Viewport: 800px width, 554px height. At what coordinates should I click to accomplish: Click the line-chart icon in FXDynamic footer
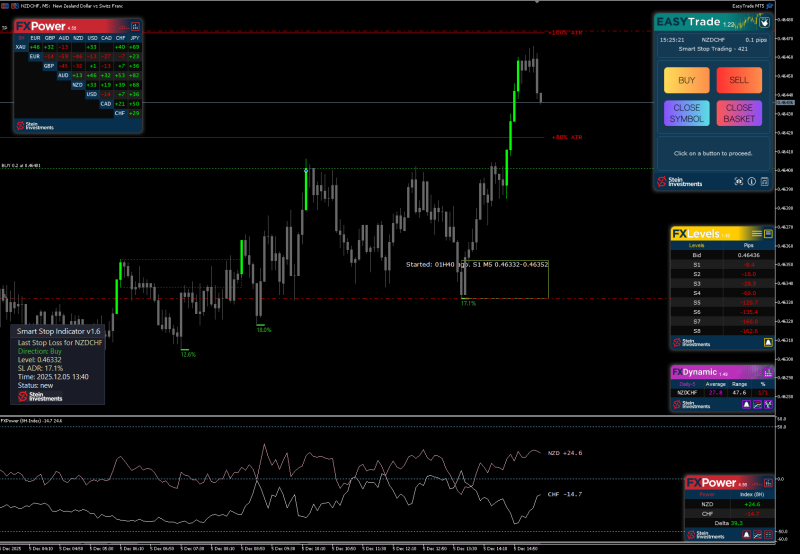point(757,405)
